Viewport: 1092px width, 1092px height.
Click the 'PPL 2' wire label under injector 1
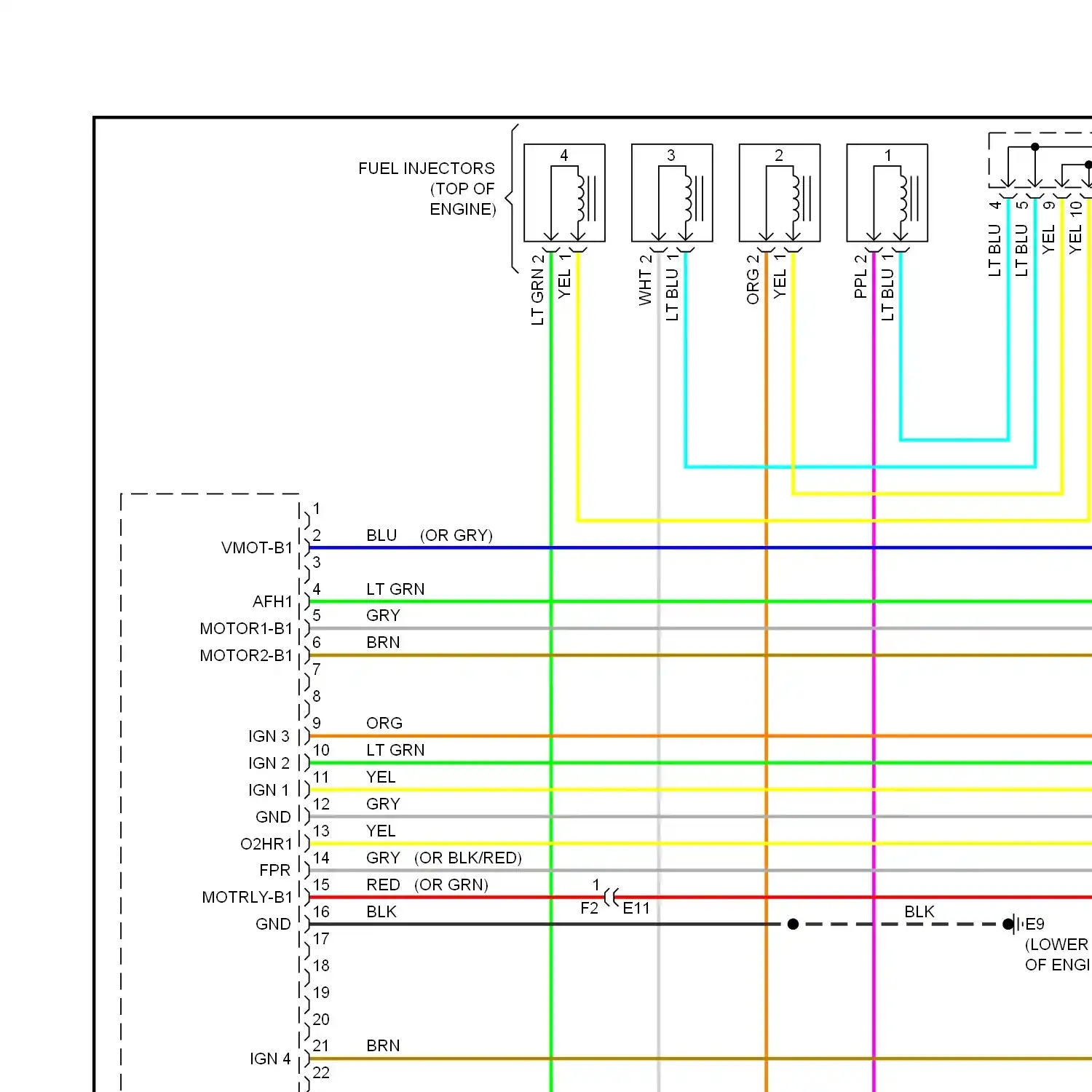click(861, 277)
